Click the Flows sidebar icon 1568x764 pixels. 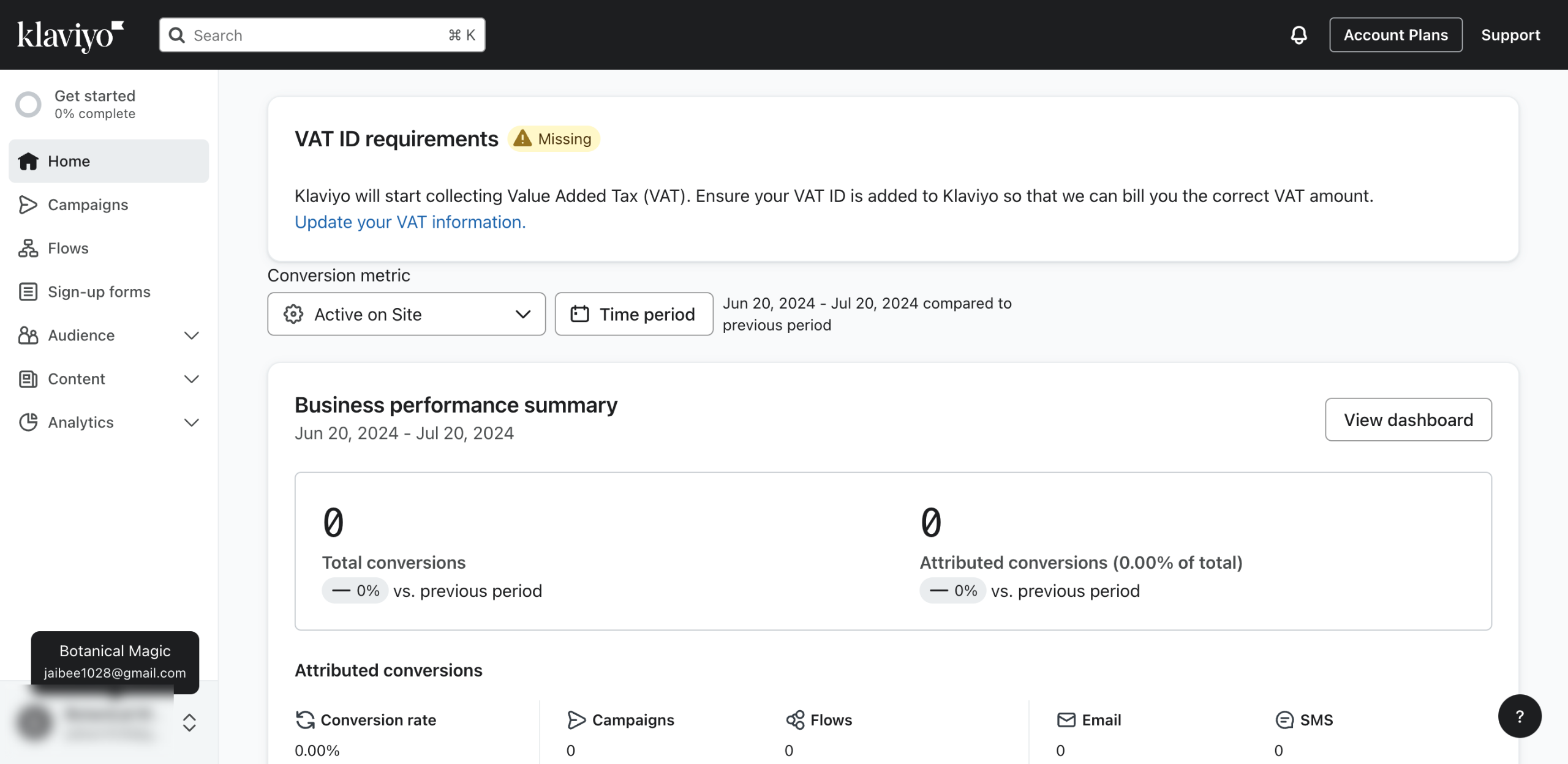[x=28, y=249]
